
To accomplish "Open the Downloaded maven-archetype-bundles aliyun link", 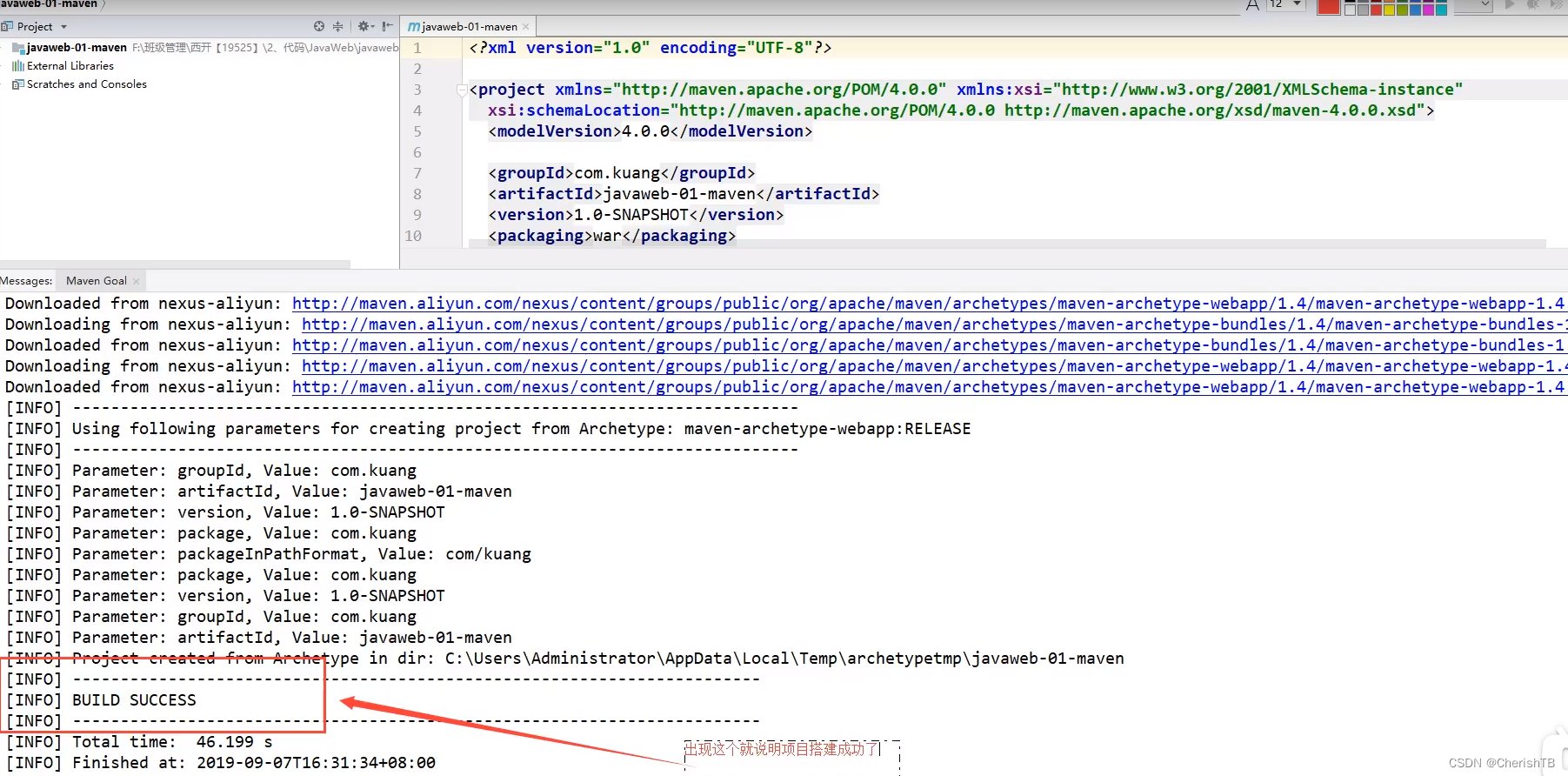I will (928, 345).
